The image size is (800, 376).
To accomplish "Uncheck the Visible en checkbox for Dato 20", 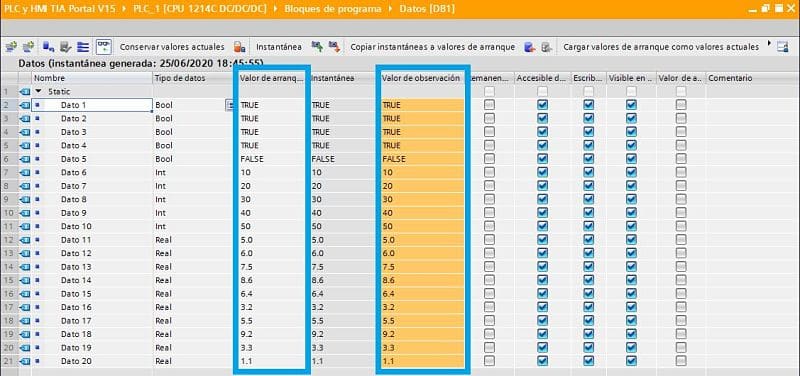I will pos(632,361).
